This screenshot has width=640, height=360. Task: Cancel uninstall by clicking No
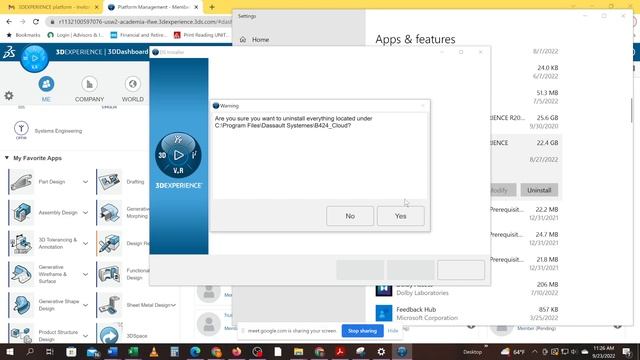[x=350, y=216]
